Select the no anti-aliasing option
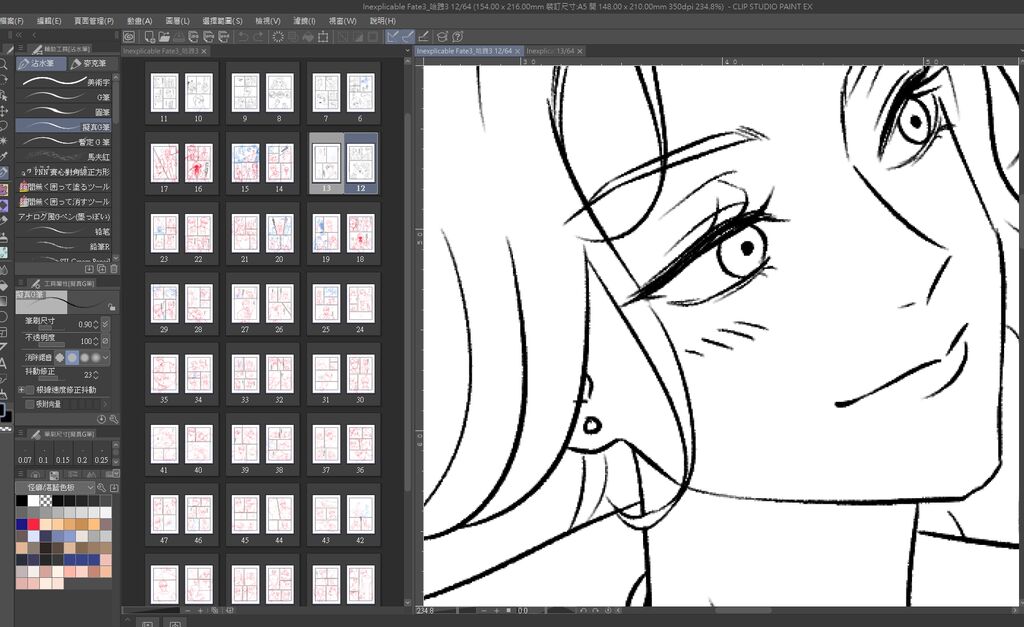This screenshot has height=627, width=1024. tap(60, 357)
